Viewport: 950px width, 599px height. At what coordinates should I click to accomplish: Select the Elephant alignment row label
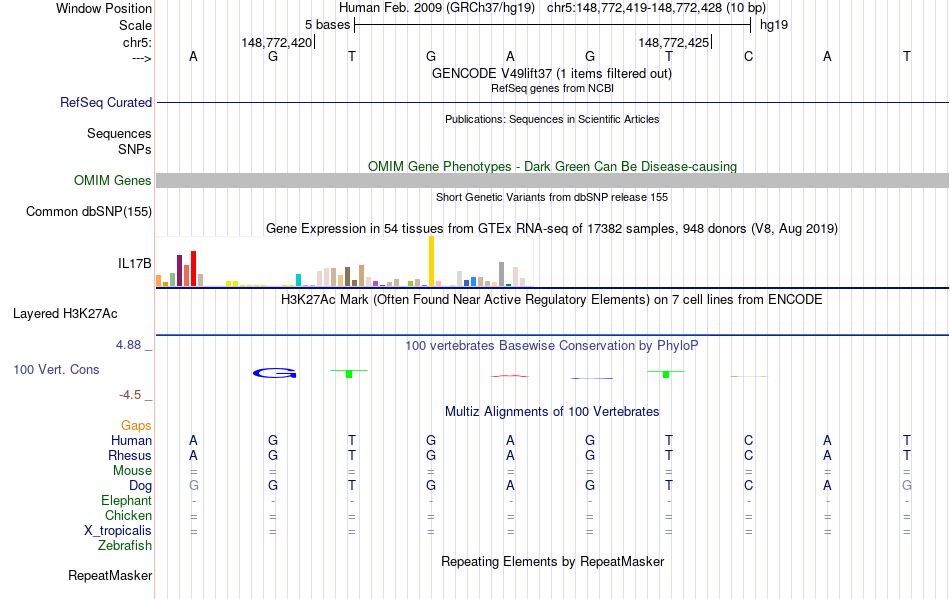pos(126,500)
